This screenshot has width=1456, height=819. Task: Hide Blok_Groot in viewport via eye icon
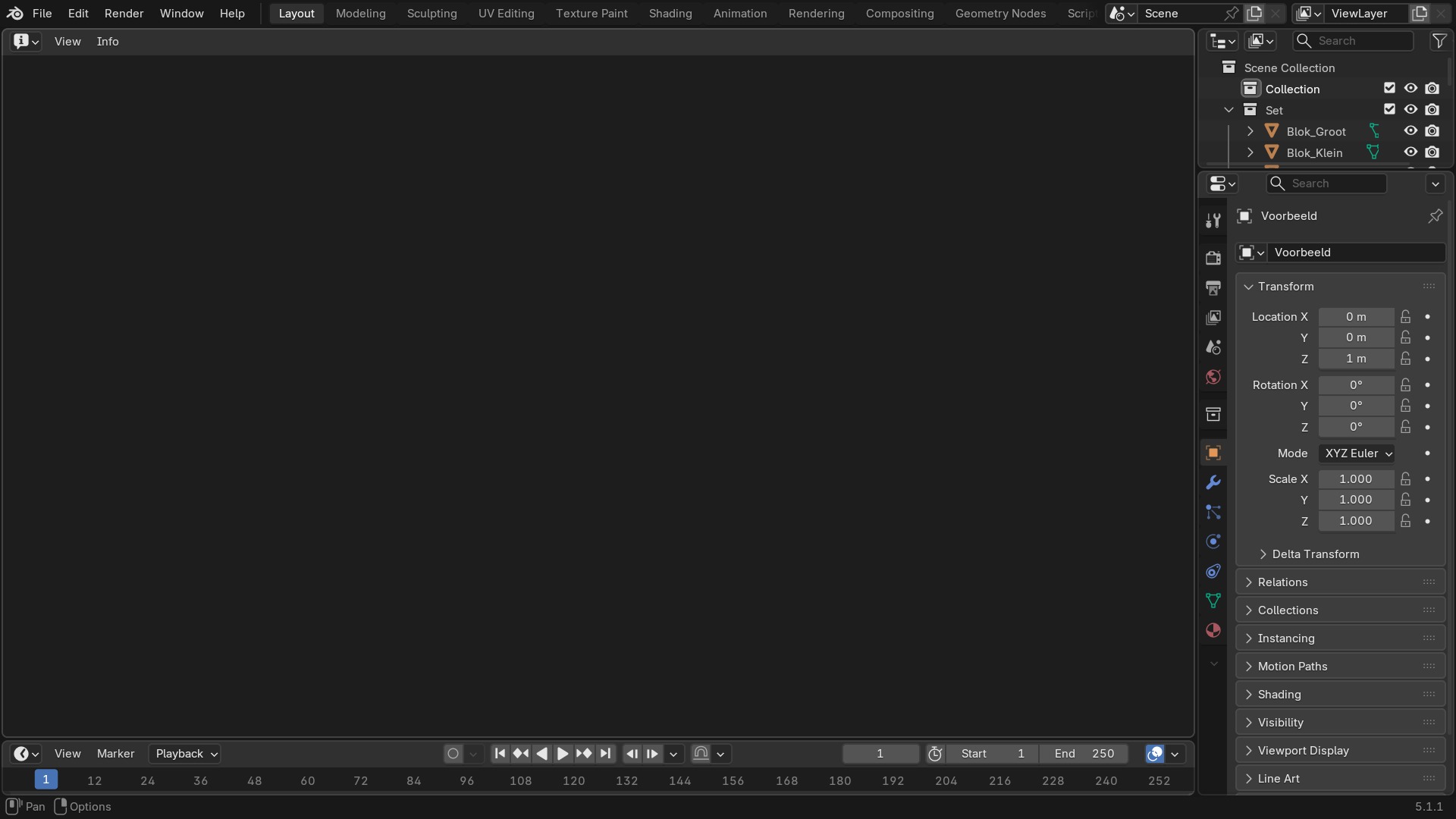pyautogui.click(x=1410, y=131)
